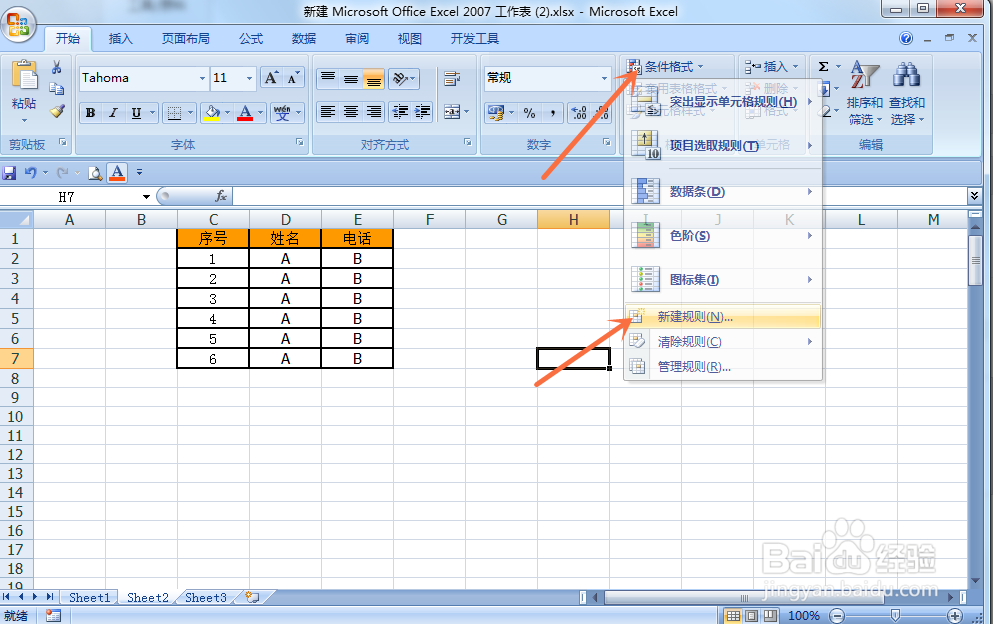Apply comma style
The height and width of the screenshot is (624, 993).
[x=553, y=113]
